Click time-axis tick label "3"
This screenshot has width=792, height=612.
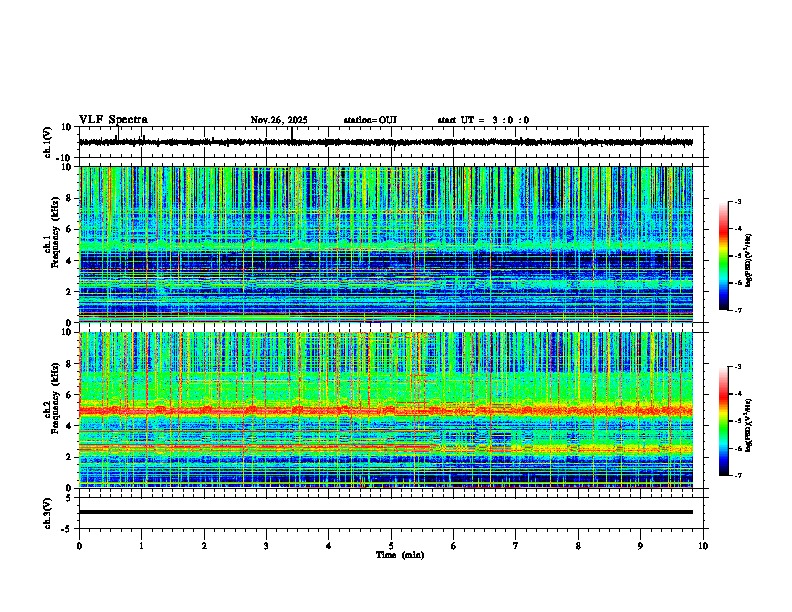tap(266, 546)
